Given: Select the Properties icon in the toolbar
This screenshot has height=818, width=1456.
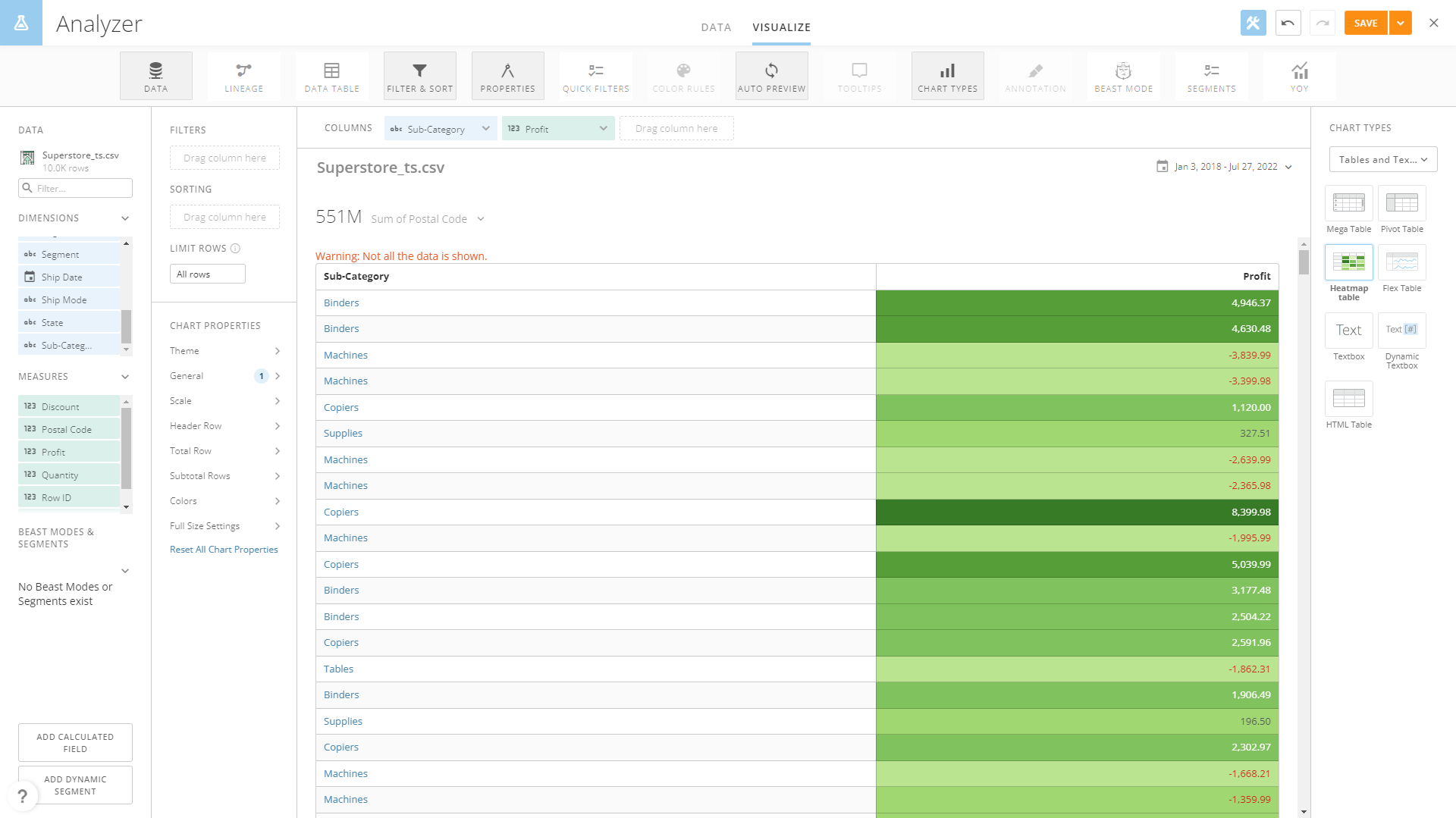Looking at the screenshot, I should click(x=507, y=75).
